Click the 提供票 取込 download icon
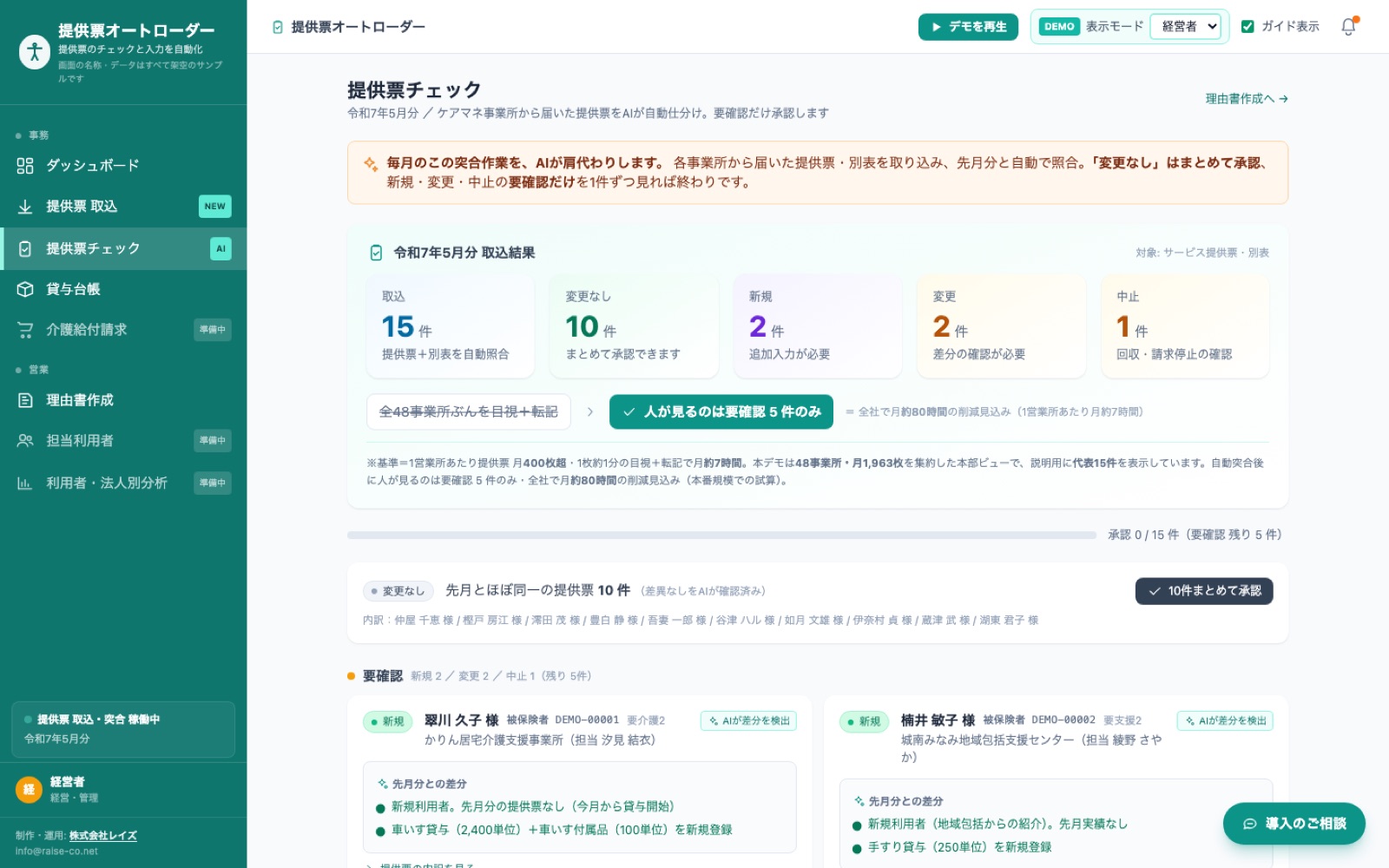Screen dimensions: 1389x868 [25, 207]
